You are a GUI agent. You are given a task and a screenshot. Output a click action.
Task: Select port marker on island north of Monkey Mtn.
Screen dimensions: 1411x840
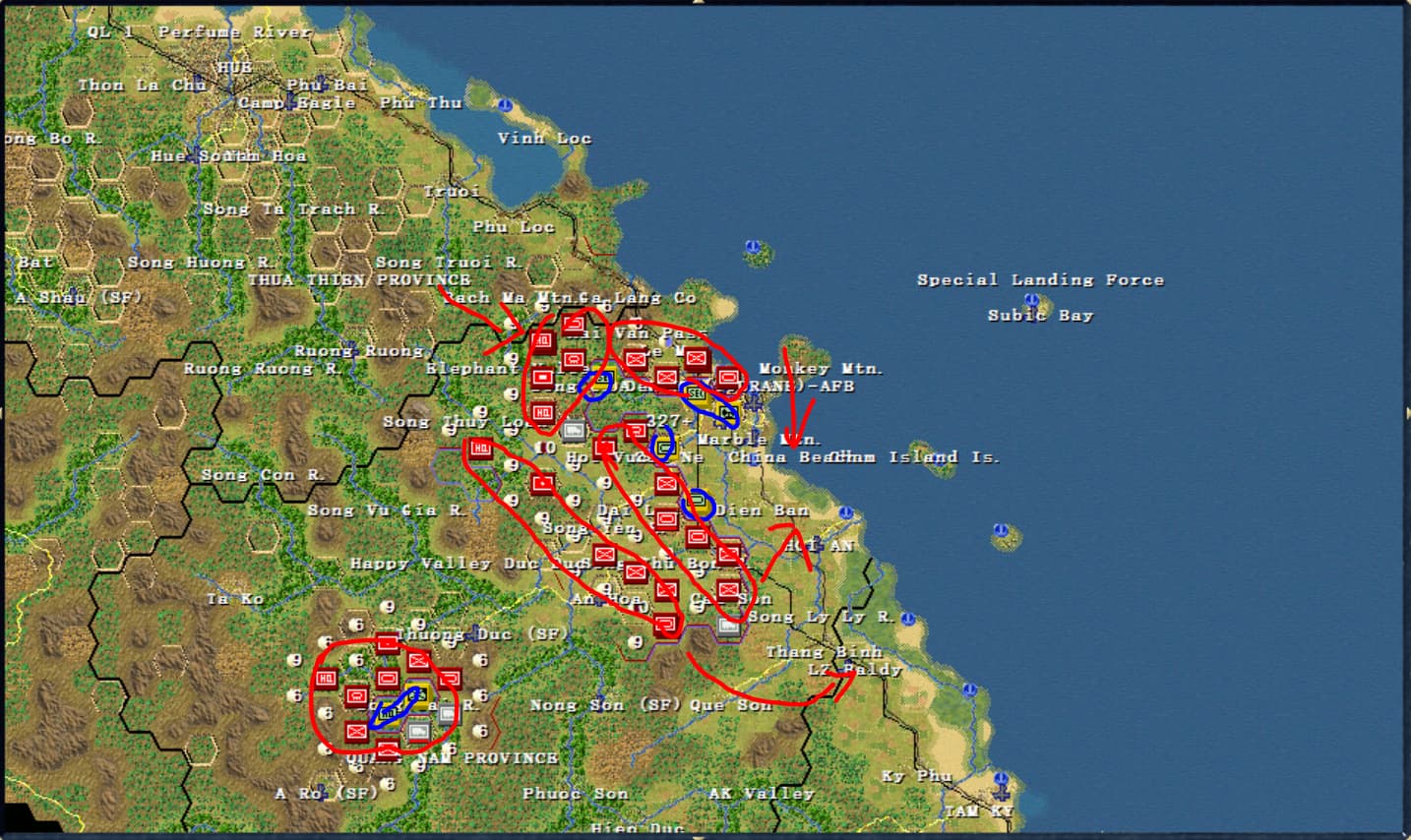point(753,246)
